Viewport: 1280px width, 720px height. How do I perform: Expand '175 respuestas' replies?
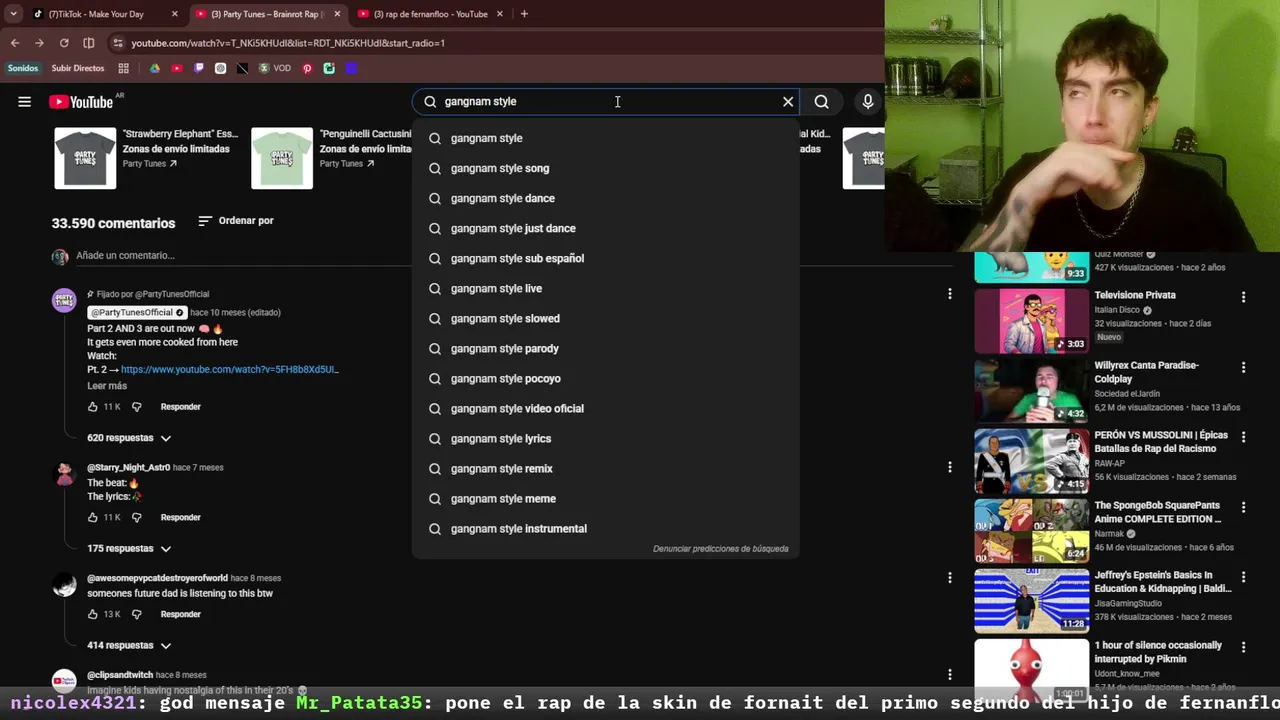(129, 548)
